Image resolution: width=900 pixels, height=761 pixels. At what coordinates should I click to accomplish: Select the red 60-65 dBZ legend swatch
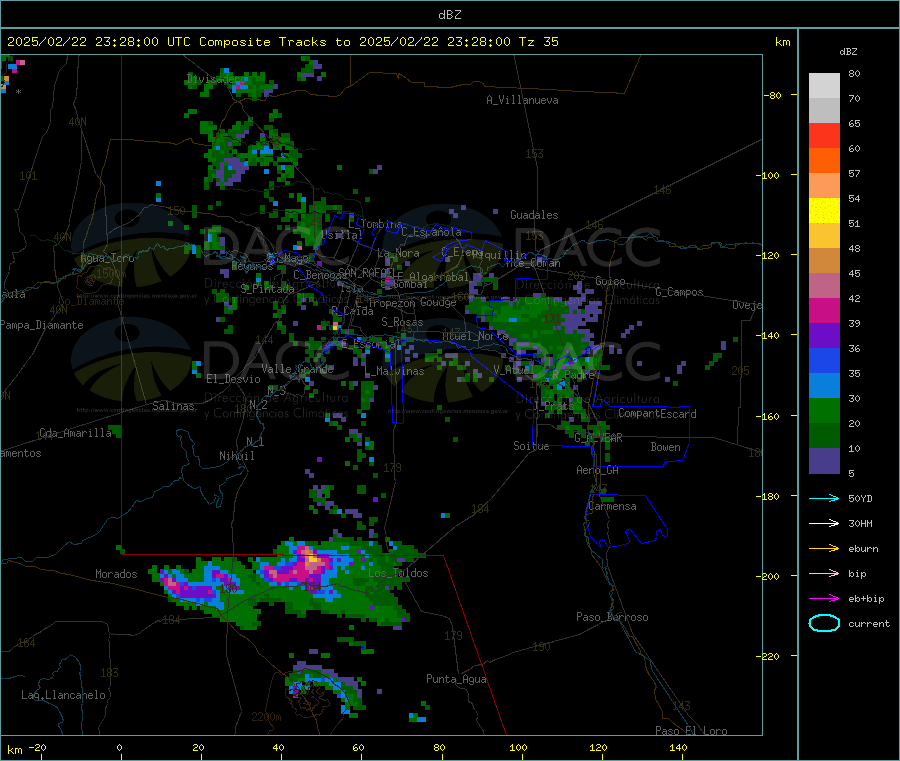click(x=824, y=135)
